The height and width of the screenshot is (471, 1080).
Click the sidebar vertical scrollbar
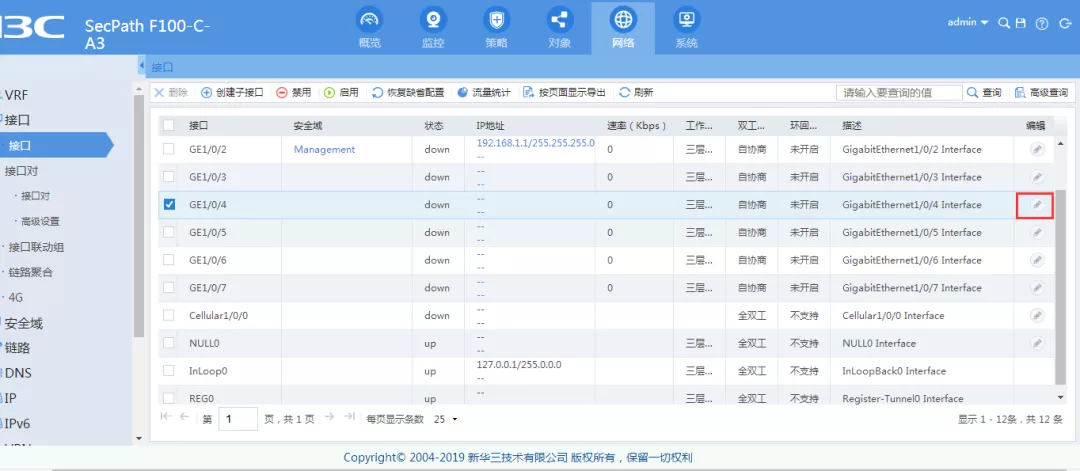138,216
